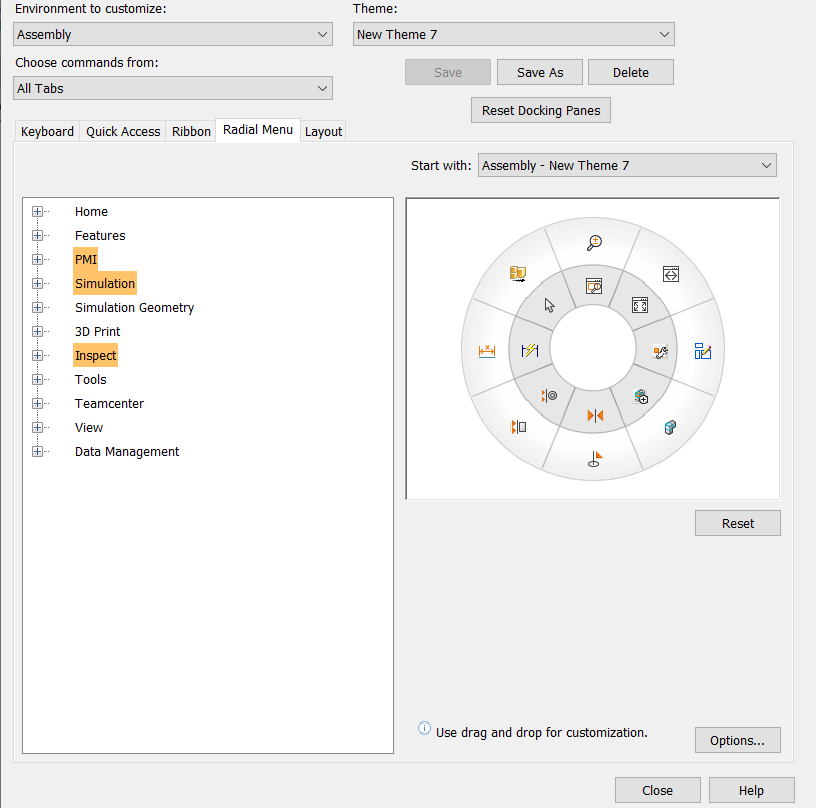The height and width of the screenshot is (808, 816).
Task: Click the lightning bolt dimension icon
Action: click(530, 351)
